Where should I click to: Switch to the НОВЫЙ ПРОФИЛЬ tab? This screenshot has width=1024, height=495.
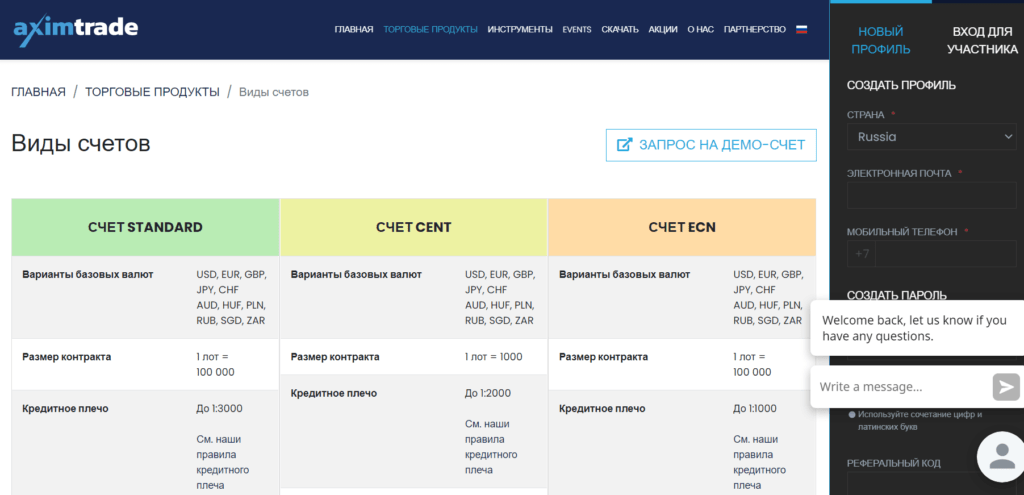[x=880, y=40]
